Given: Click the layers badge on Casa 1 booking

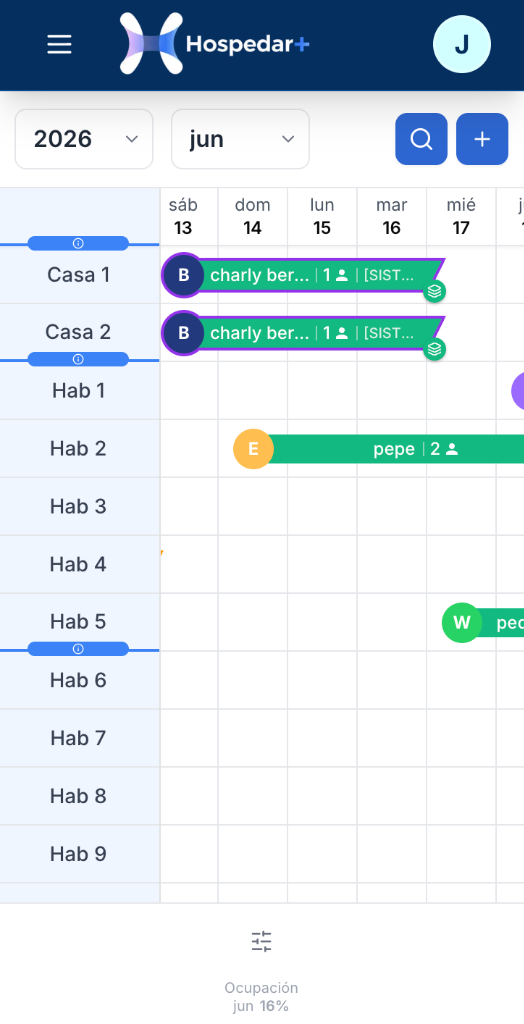Looking at the screenshot, I should click(435, 291).
